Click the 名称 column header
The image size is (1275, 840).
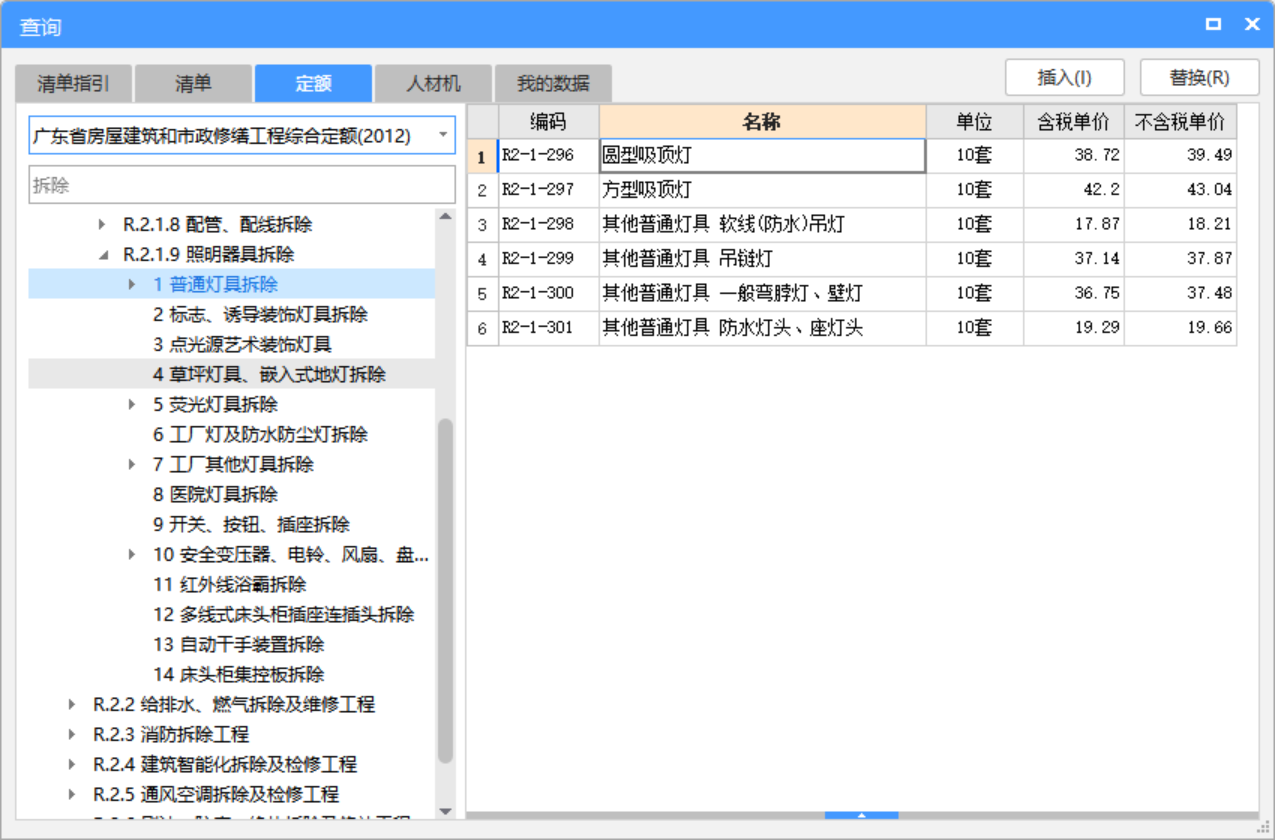(x=762, y=122)
